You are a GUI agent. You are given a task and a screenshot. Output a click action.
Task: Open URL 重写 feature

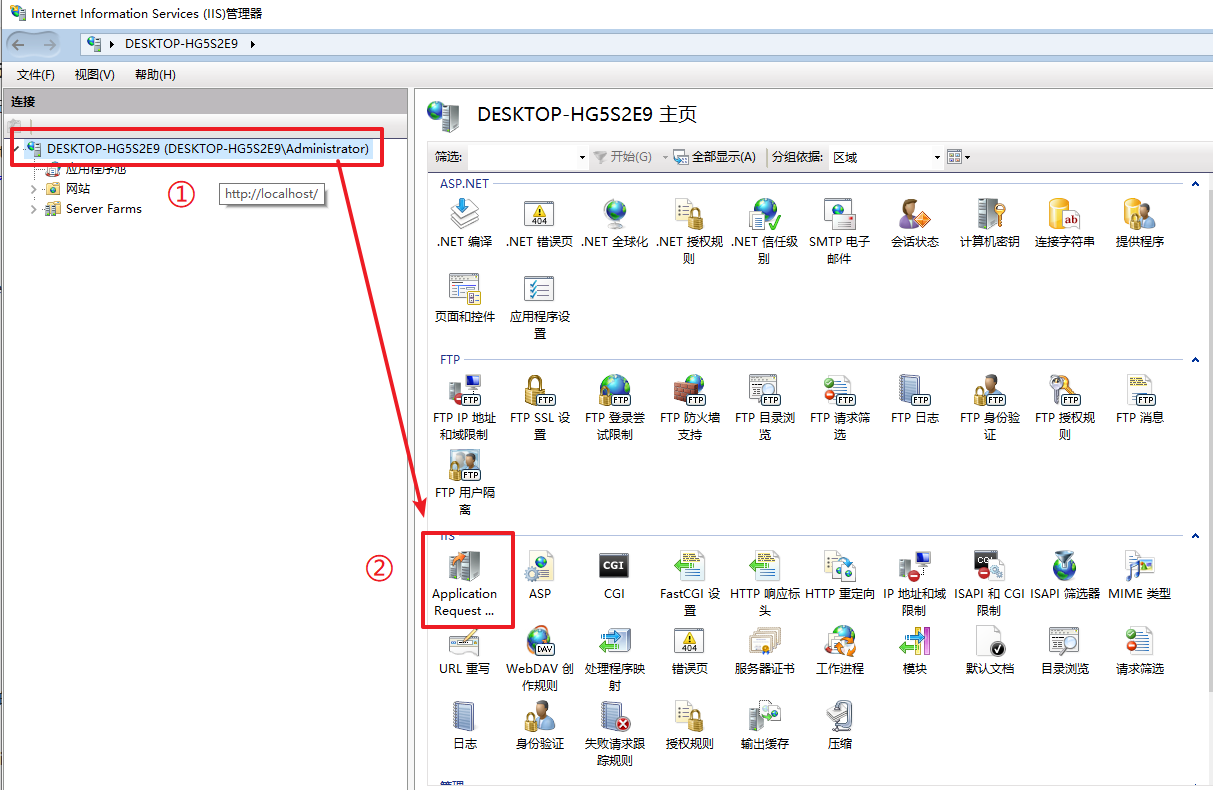[x=465, y=650]
